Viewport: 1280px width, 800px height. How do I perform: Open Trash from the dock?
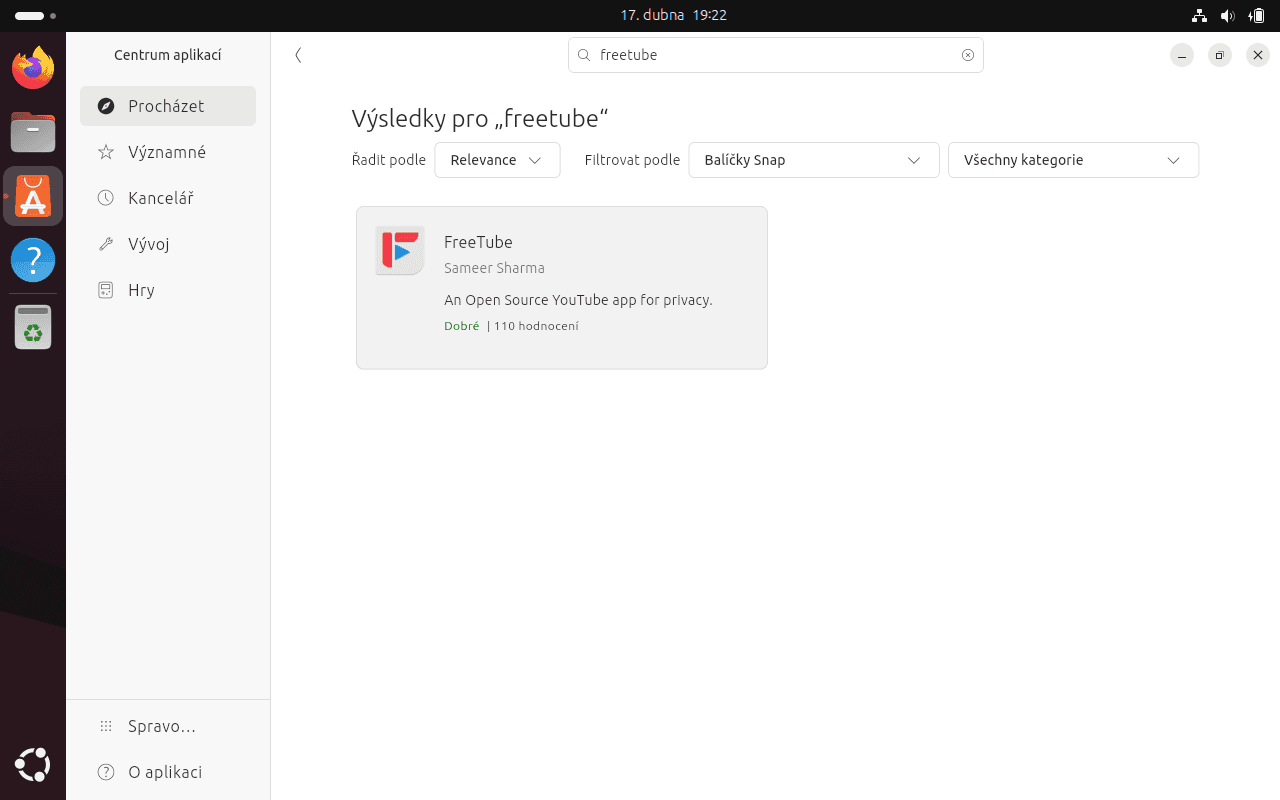pyautogui.click(x=33, y=327)
